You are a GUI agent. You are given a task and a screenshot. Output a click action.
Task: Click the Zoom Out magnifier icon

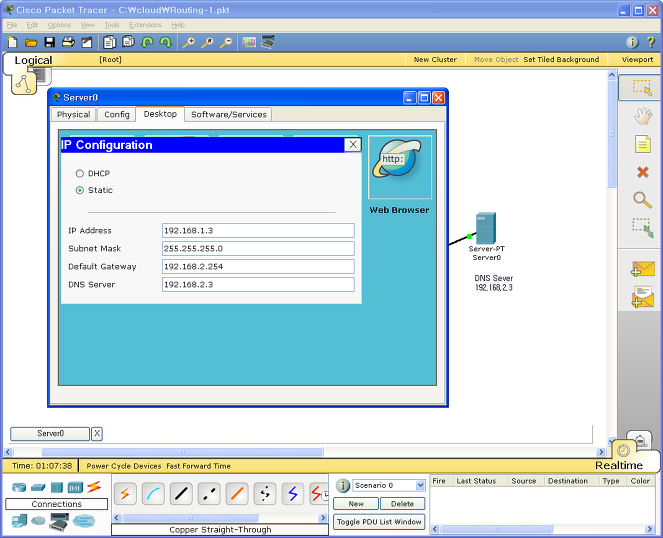[x=226, y=42]
